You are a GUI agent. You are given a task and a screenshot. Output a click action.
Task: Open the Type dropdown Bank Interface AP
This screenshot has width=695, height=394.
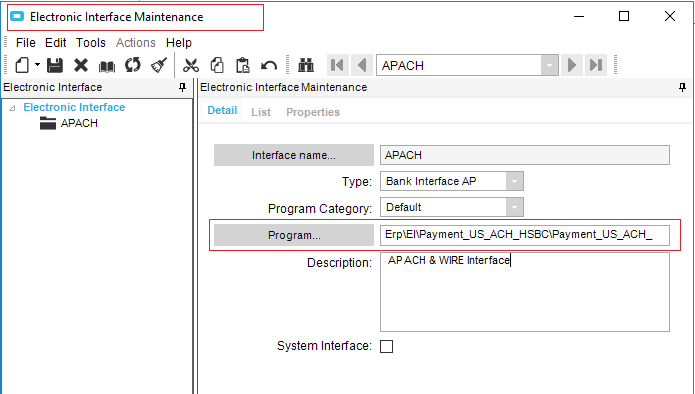[515, 181]
